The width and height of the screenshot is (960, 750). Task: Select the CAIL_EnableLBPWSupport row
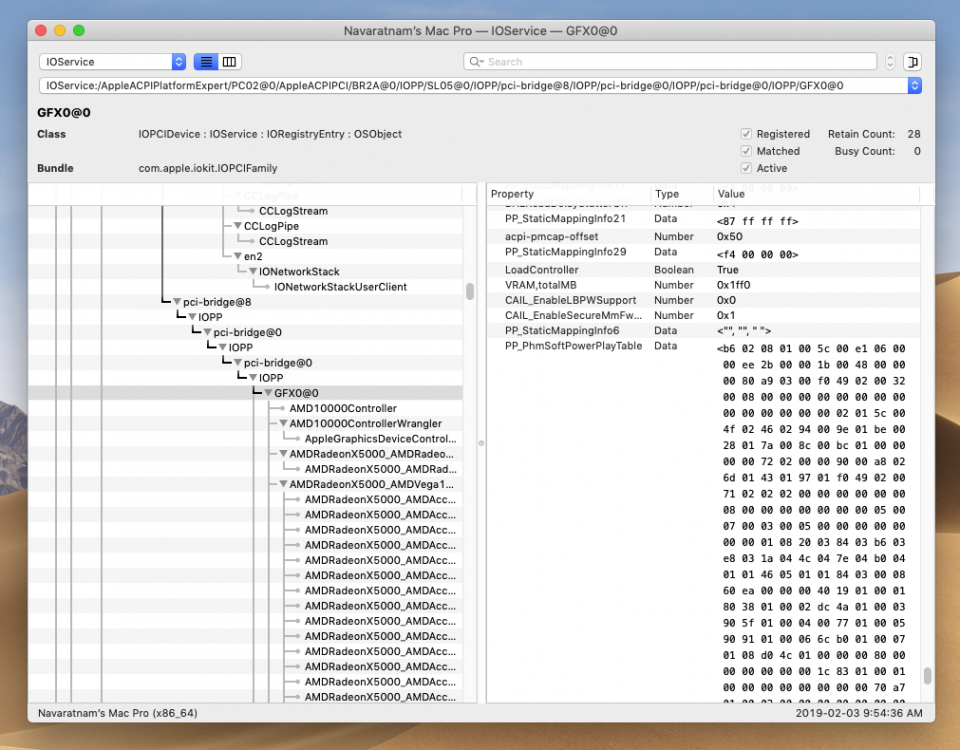[x=704, y=301]
